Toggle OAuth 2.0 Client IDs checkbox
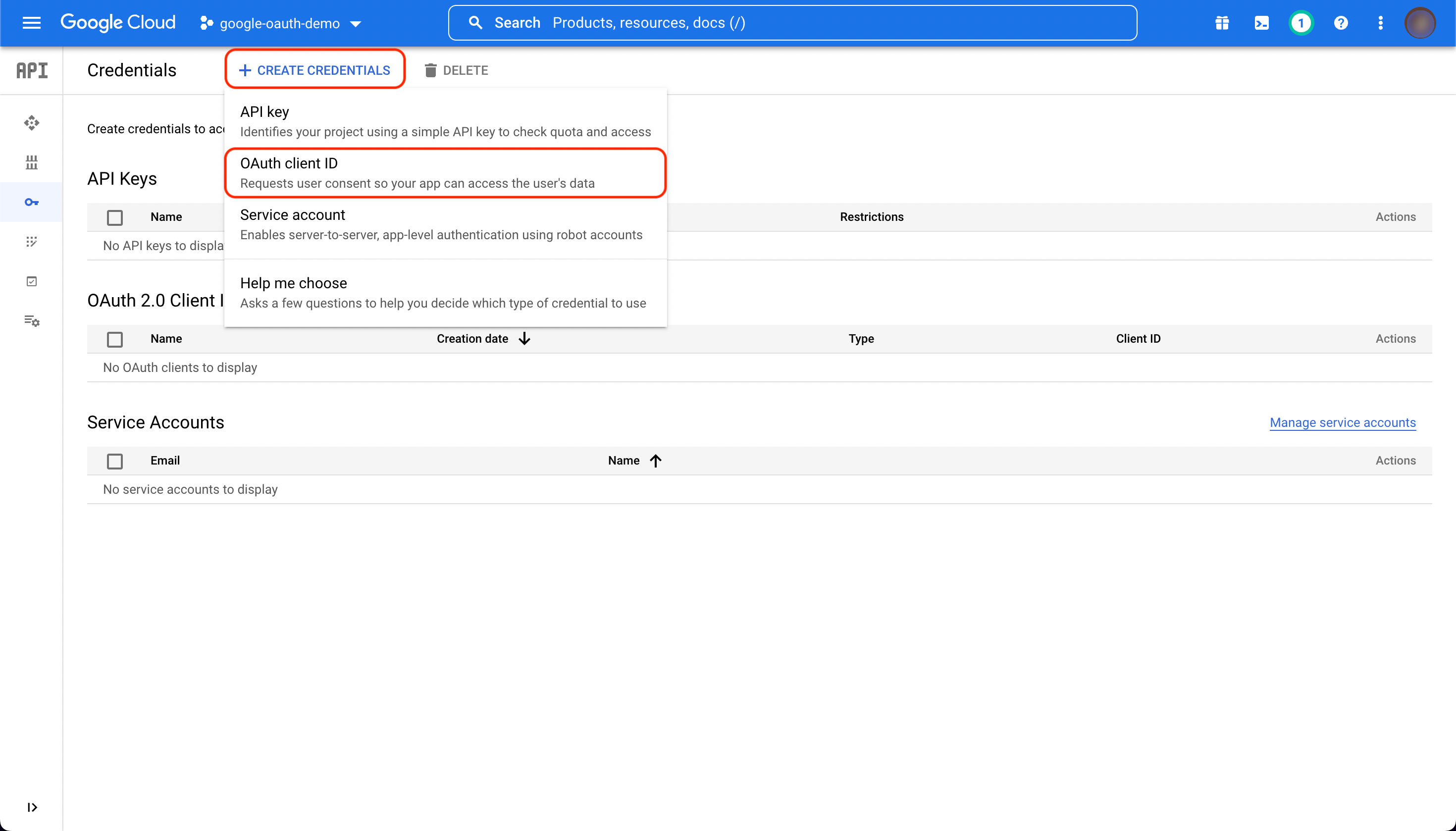Image resolution: width=1456 pixels, height=831 pixels. tap(114, 338)
